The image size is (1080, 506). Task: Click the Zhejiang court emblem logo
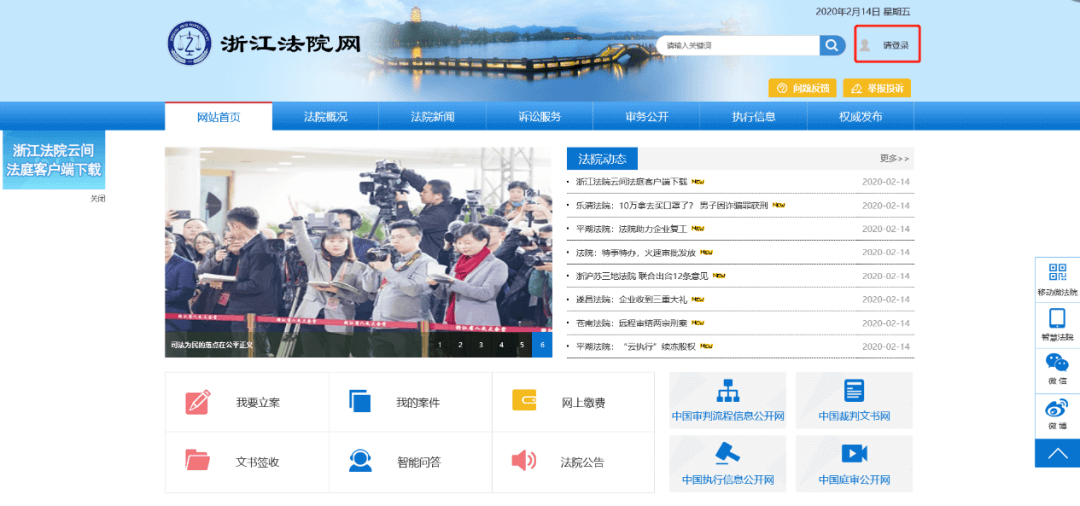click(188, 43)
